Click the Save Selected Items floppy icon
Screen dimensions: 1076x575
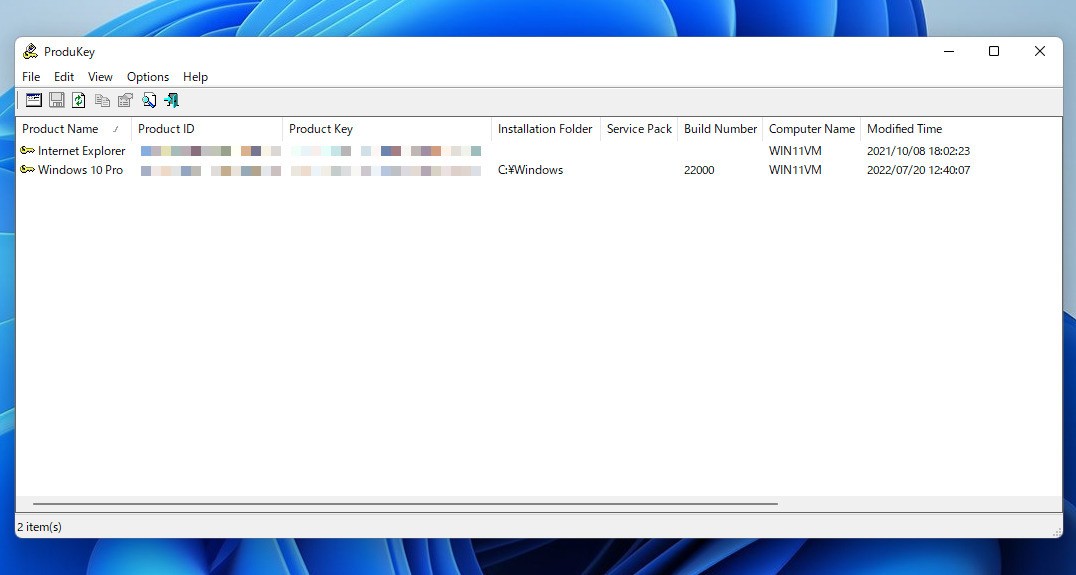[x=56, y=100]
